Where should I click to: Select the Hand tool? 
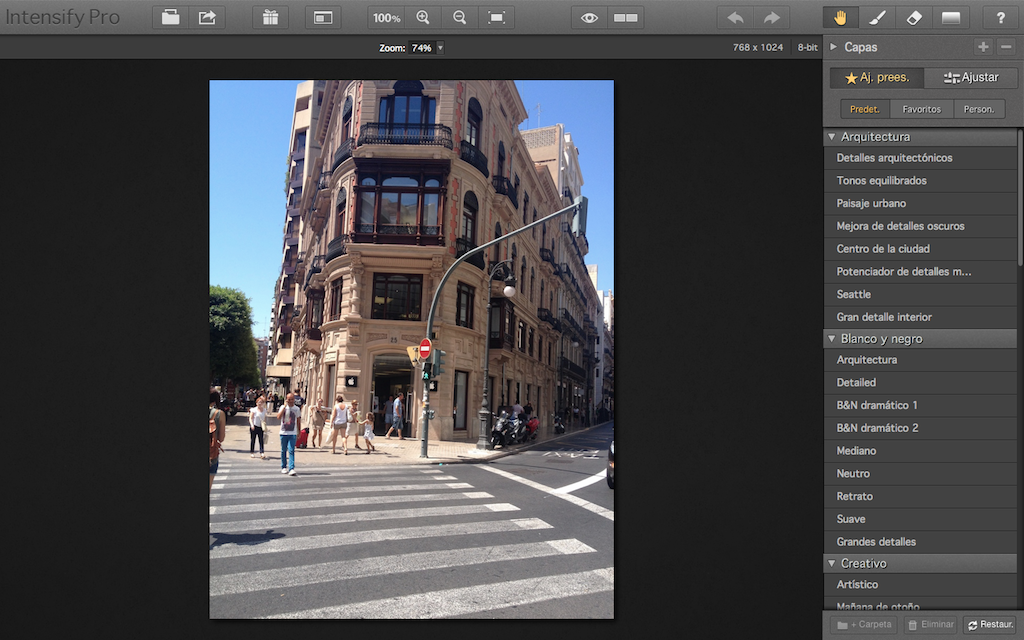(840, 18)
